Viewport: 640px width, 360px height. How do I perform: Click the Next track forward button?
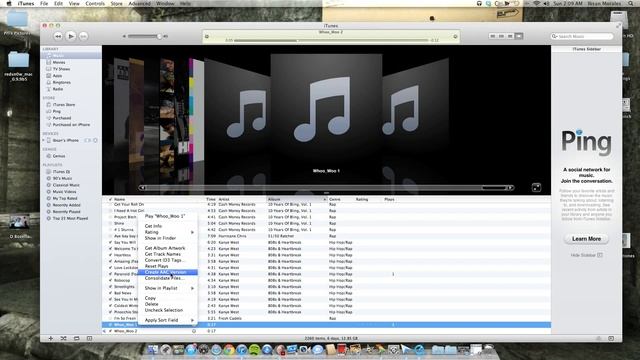click(x=83, y=36)
